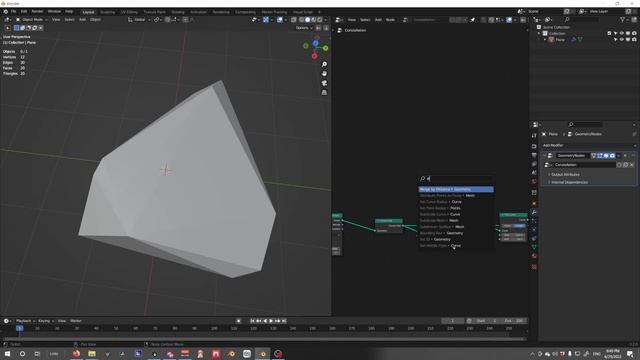The height and width of the screenshot is (360, 640).
Task: Expand Internal Dependencies panel
Action: coord(569,182)
